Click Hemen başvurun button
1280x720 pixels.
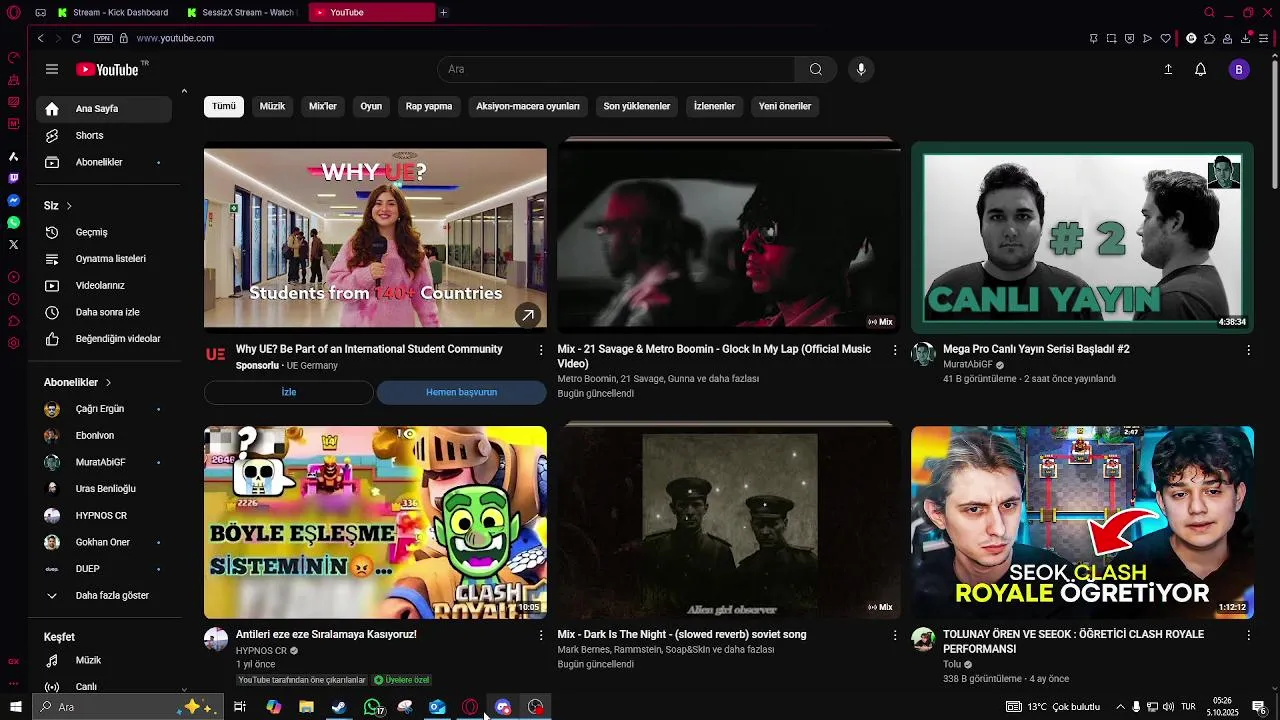pyautogui.click(x=461, y=392)
